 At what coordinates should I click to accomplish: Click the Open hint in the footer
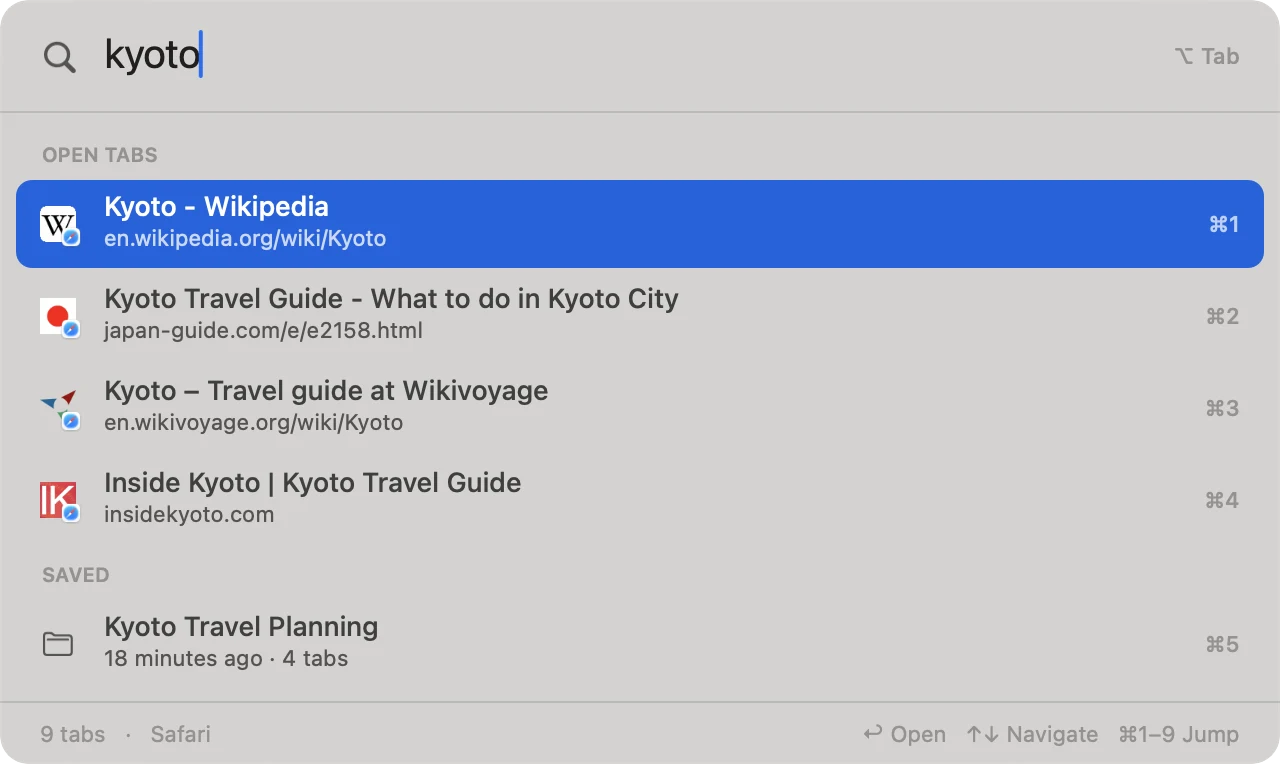point(904,734)
